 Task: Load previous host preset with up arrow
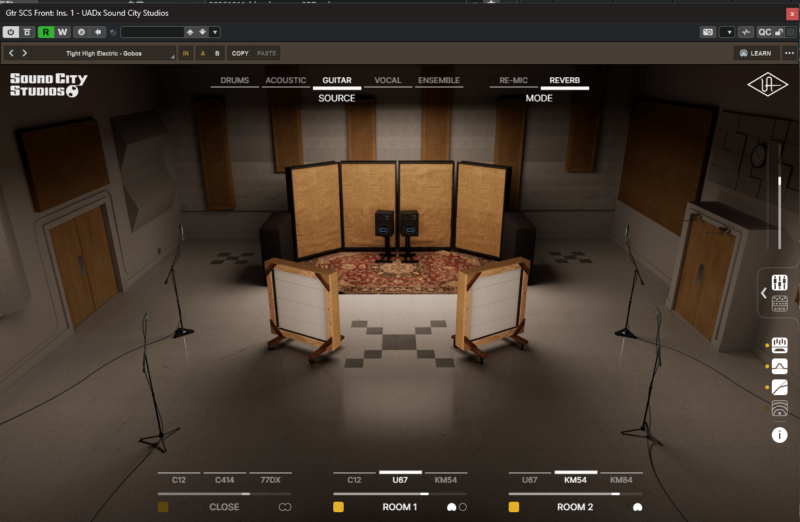tap(190, 32)
